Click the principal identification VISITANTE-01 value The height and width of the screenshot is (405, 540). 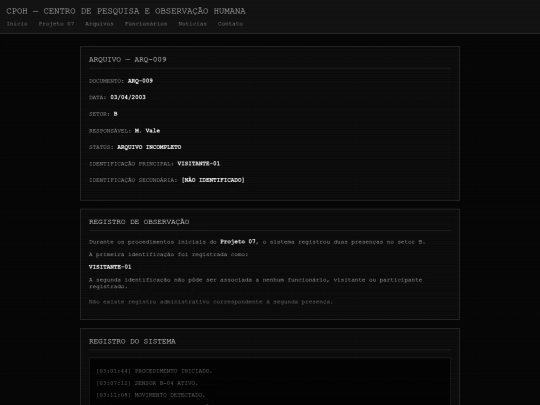point(198,164)
